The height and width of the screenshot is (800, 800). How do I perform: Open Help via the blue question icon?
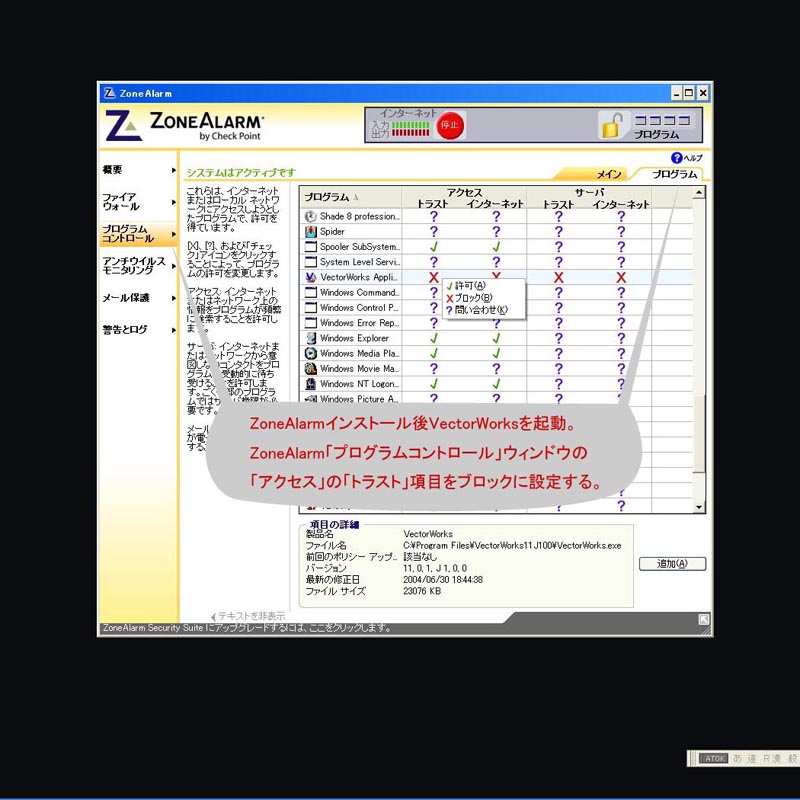[677, 158]
